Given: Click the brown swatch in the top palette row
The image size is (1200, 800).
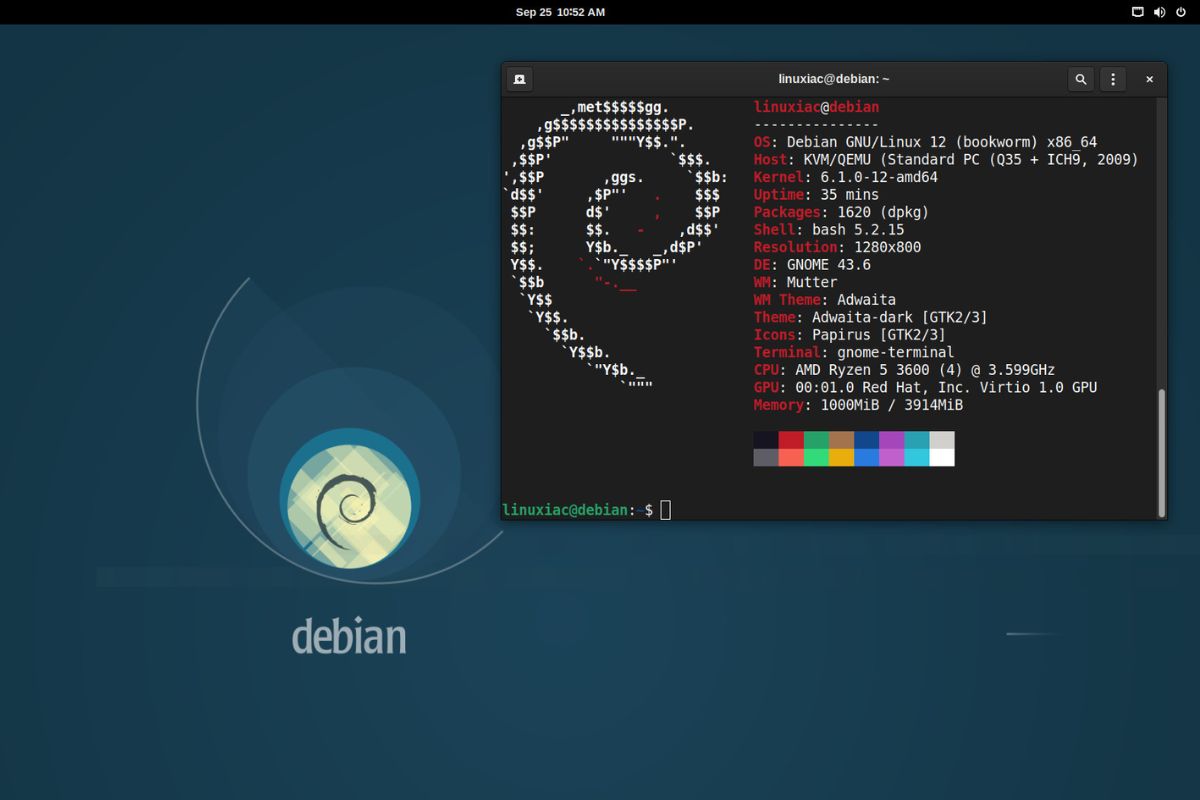Looking at the screenshot, I should (x=841, y=440).
